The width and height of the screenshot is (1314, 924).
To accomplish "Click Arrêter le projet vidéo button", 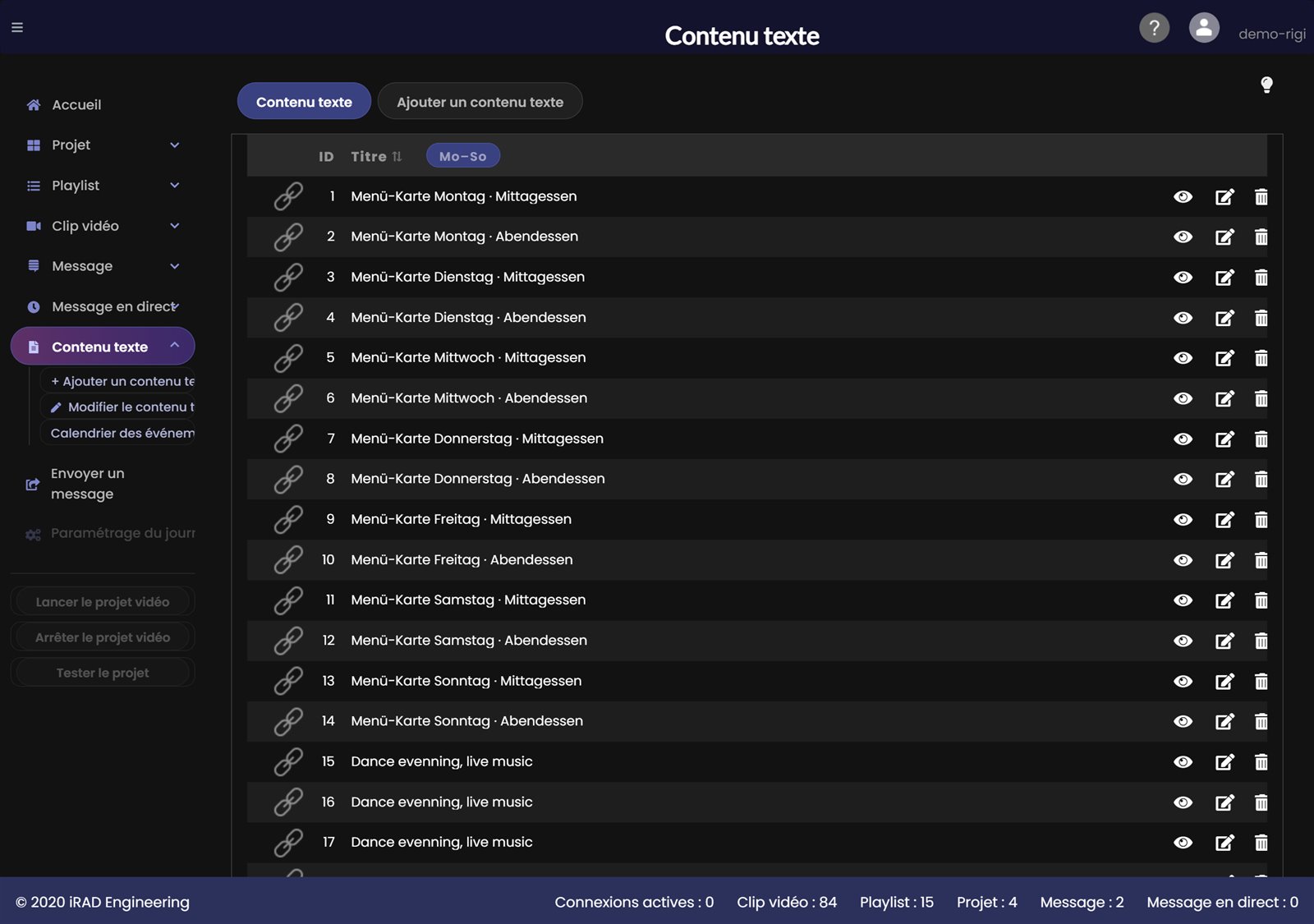I will (103, 637).
